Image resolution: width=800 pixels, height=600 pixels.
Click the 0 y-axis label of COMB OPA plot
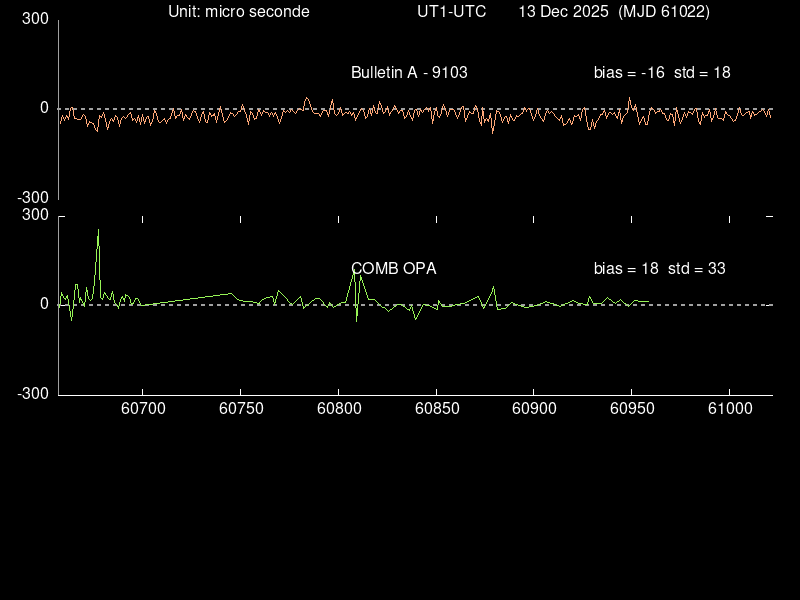(44, 303)
